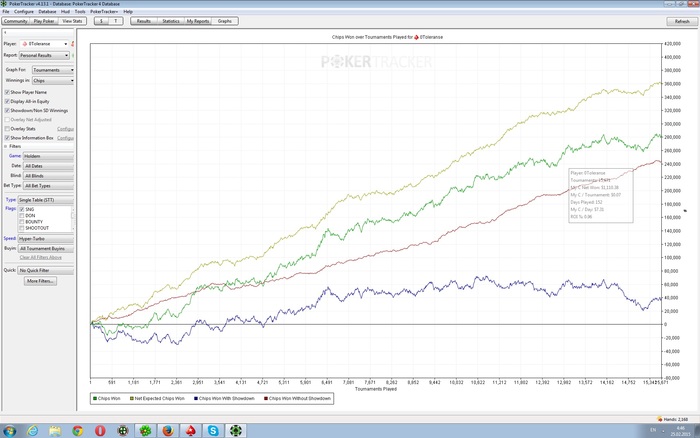This screenshot has width=700, height=438.
Task: Open the Help menu
Action: pyautogui.click(x=128, y=12)
